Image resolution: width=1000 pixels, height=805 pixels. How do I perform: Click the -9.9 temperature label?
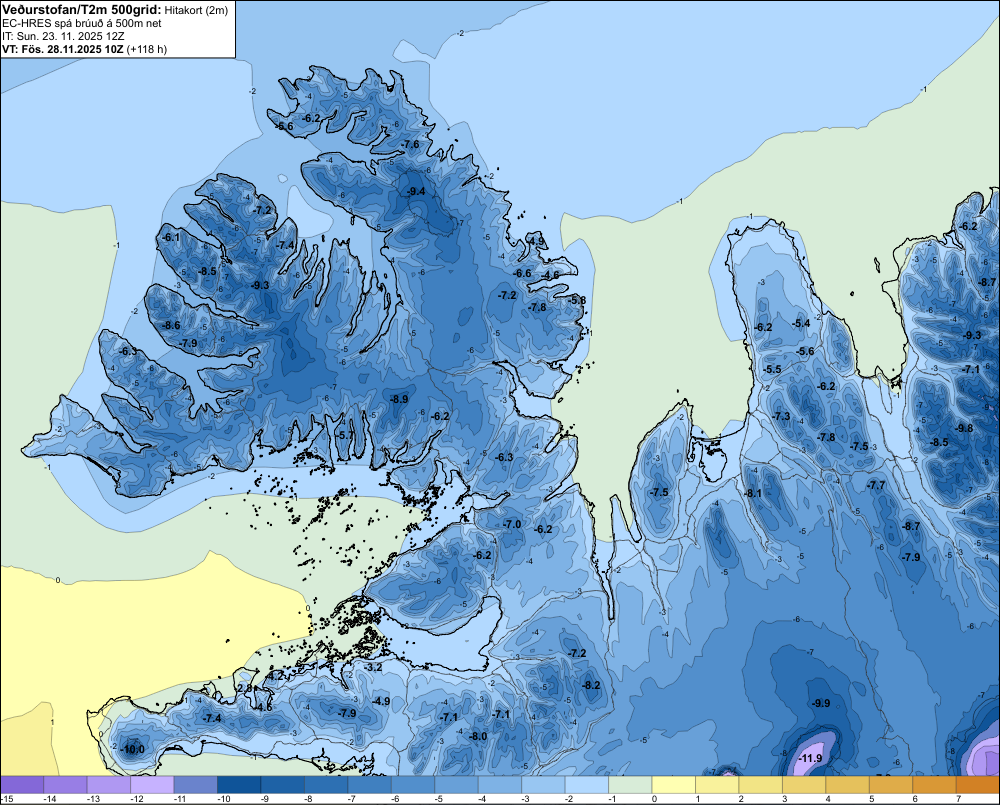(x=821, y=704)
